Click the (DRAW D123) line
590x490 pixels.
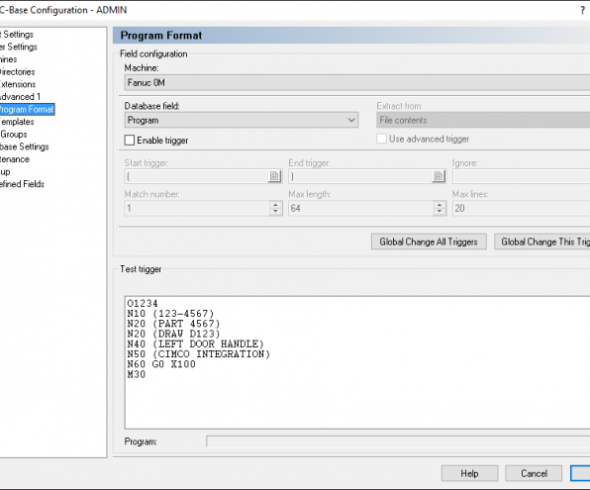tap(173, 334)
